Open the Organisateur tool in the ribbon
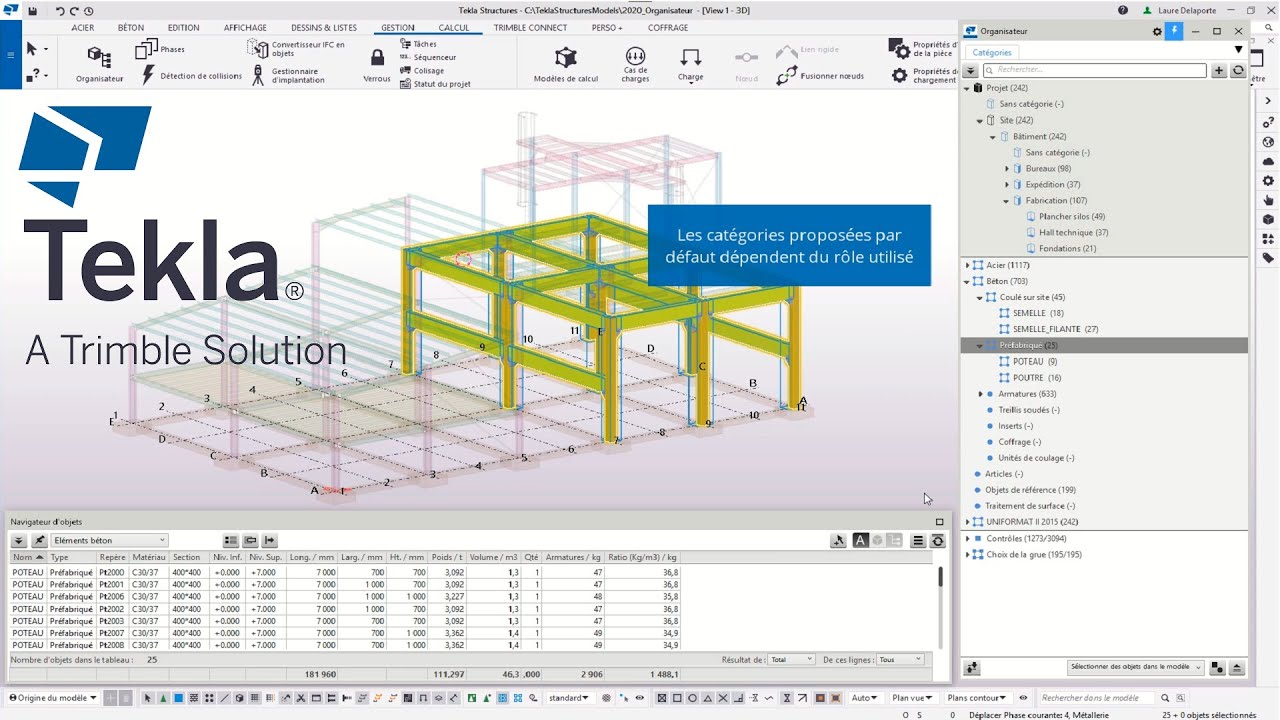Screen dimensions: 1280x720 coord(99,64)
